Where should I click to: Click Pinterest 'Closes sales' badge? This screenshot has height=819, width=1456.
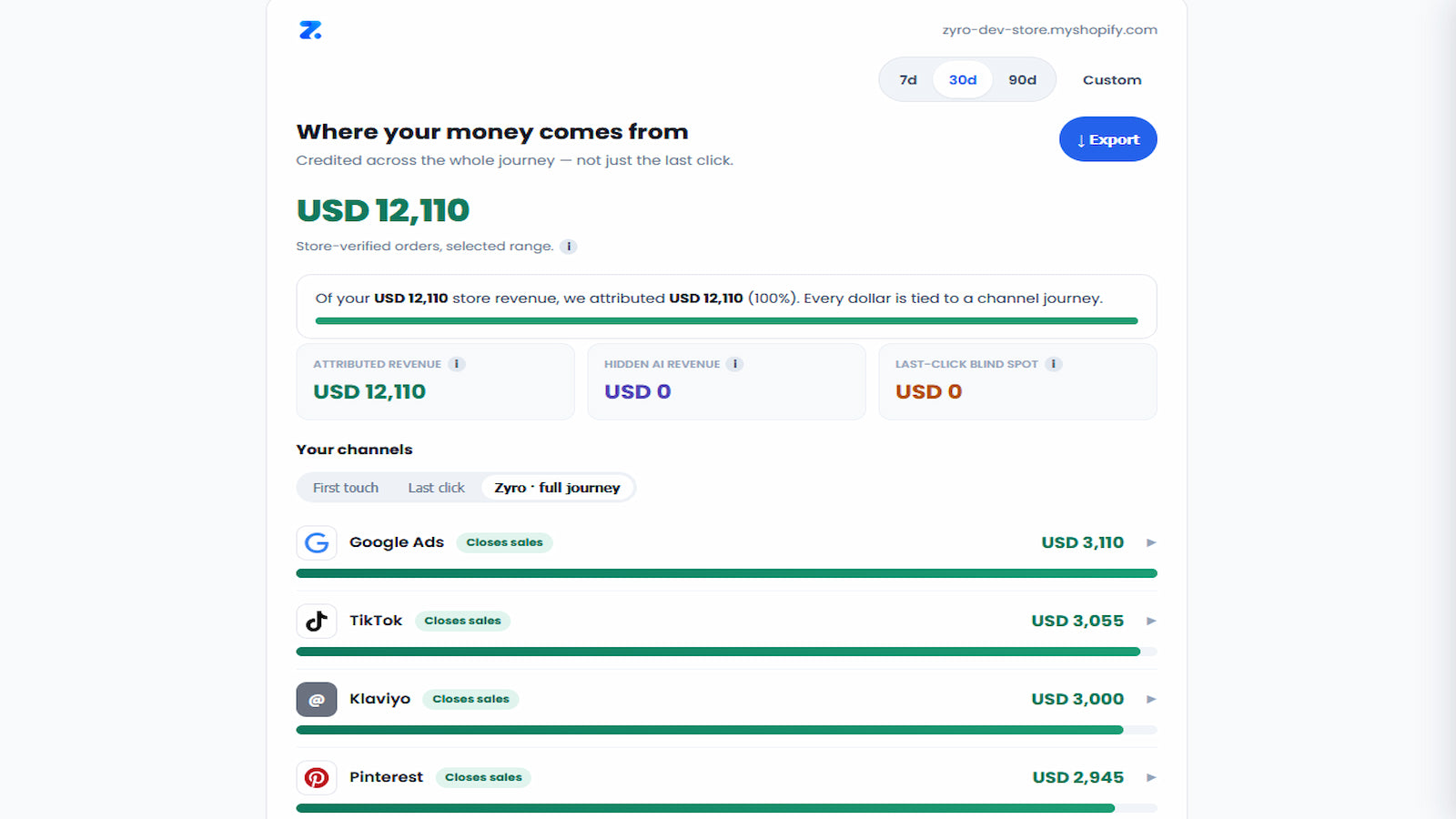coord(483,777)
